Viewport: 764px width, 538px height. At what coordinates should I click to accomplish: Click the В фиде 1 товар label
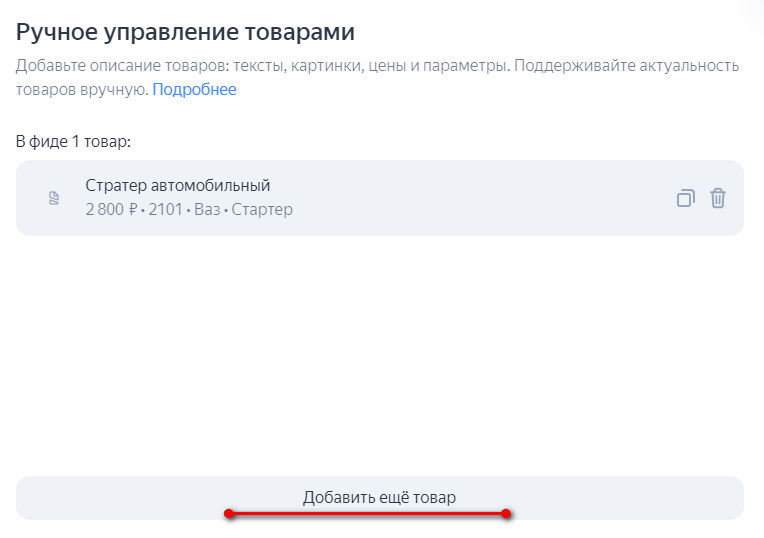point(73,141)
